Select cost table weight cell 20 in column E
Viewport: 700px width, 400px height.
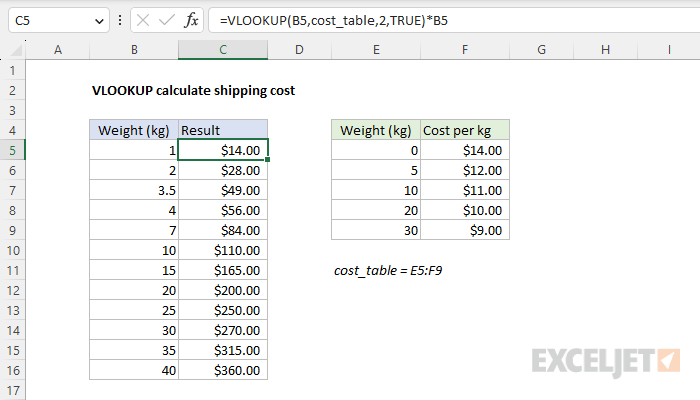[376, 210]
